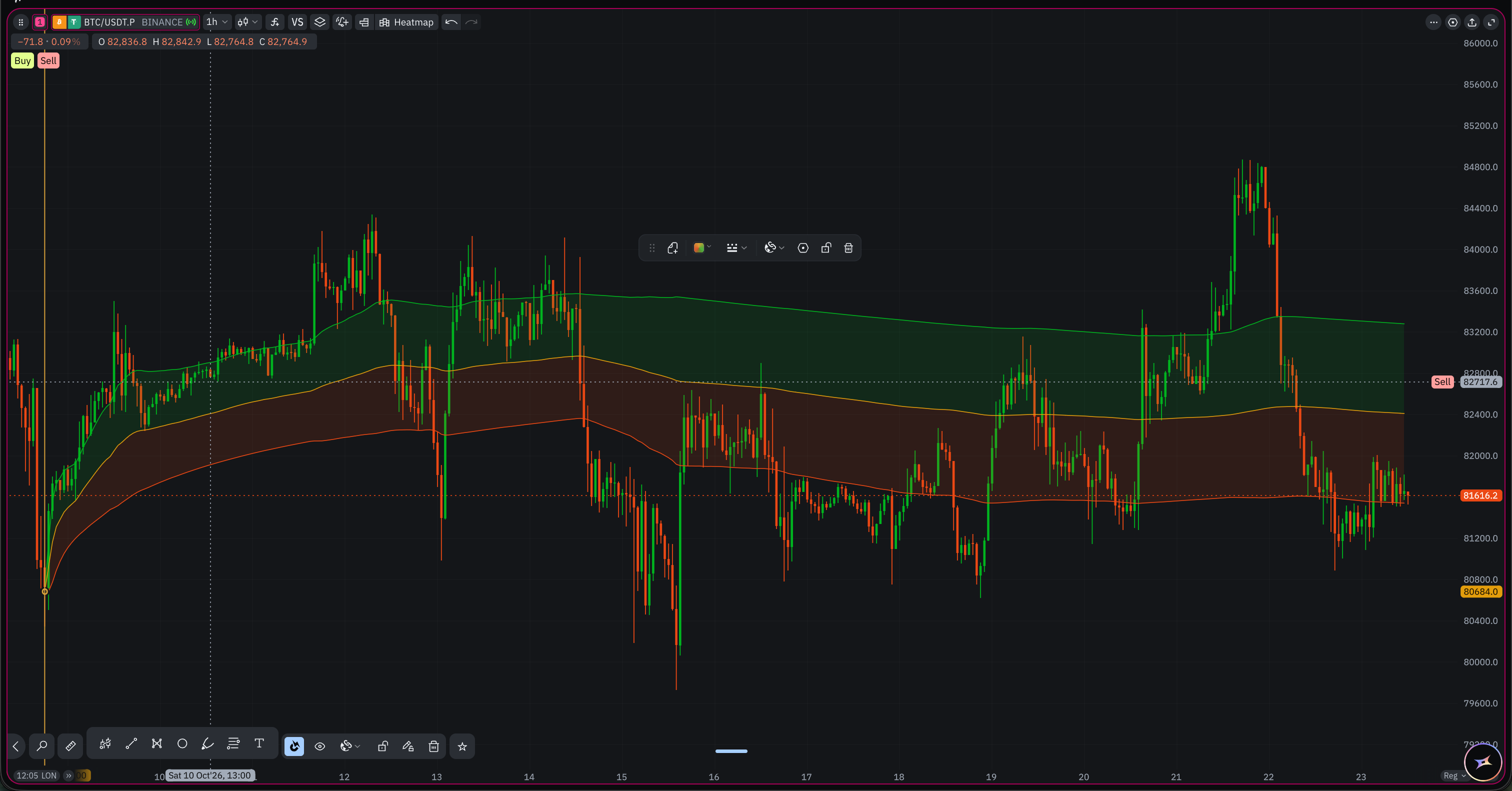
Task: Select the trend line drawing tool
Action: [x=131, y=744]
